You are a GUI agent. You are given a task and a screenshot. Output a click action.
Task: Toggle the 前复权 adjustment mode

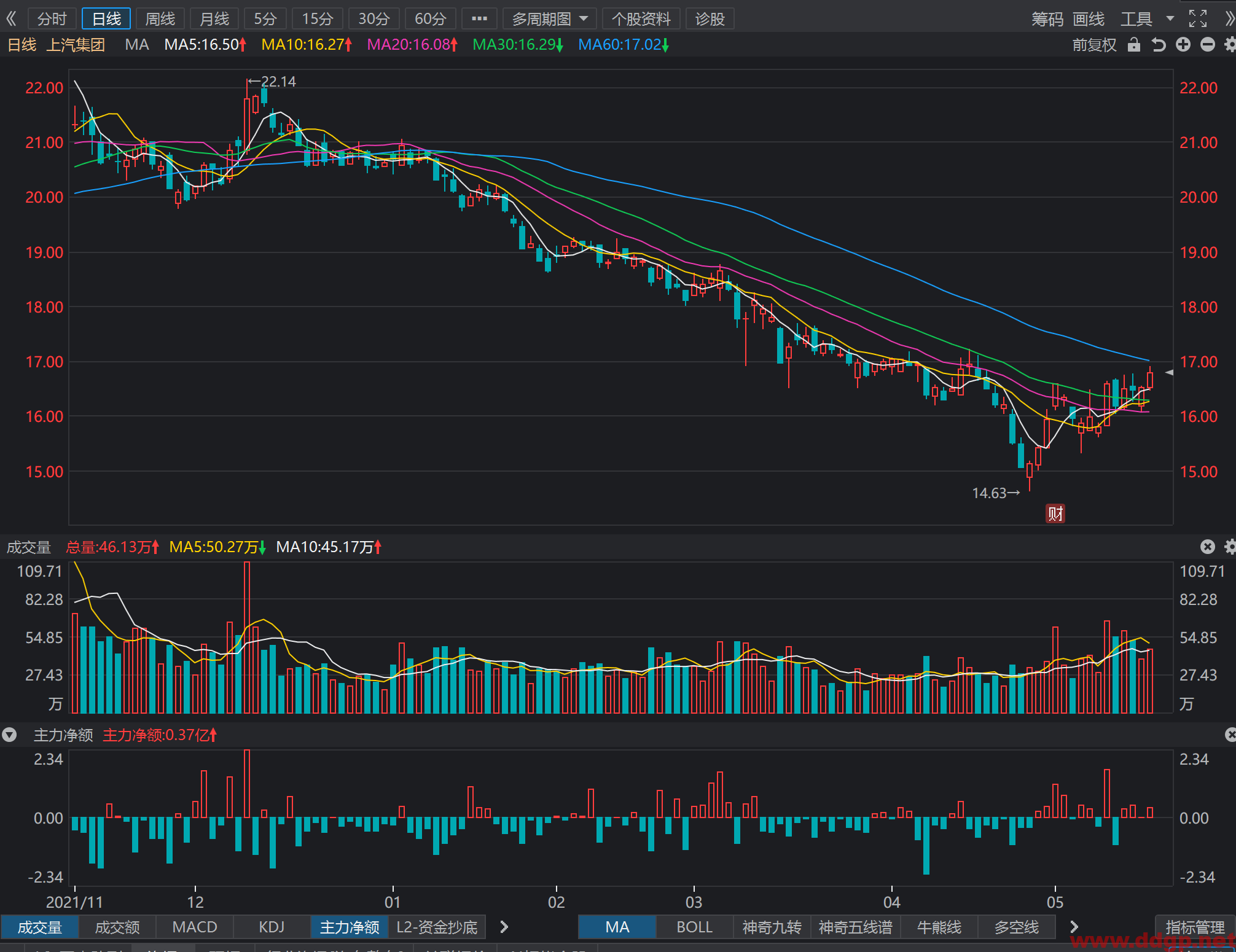click(x=1094, y=45)
